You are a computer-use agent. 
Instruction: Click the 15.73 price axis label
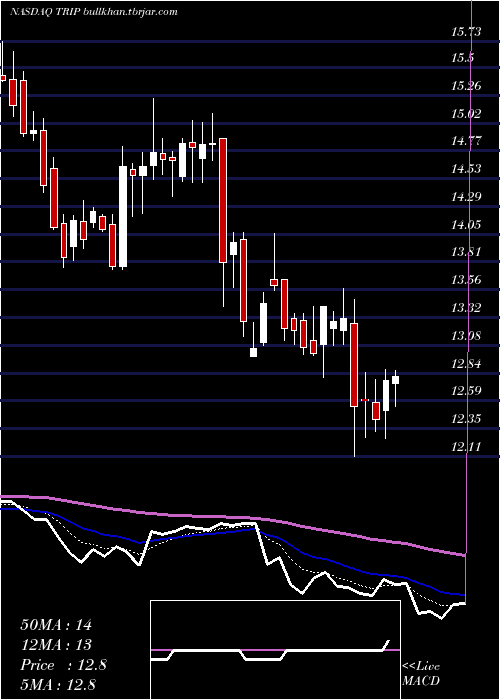tap(467, 32)
